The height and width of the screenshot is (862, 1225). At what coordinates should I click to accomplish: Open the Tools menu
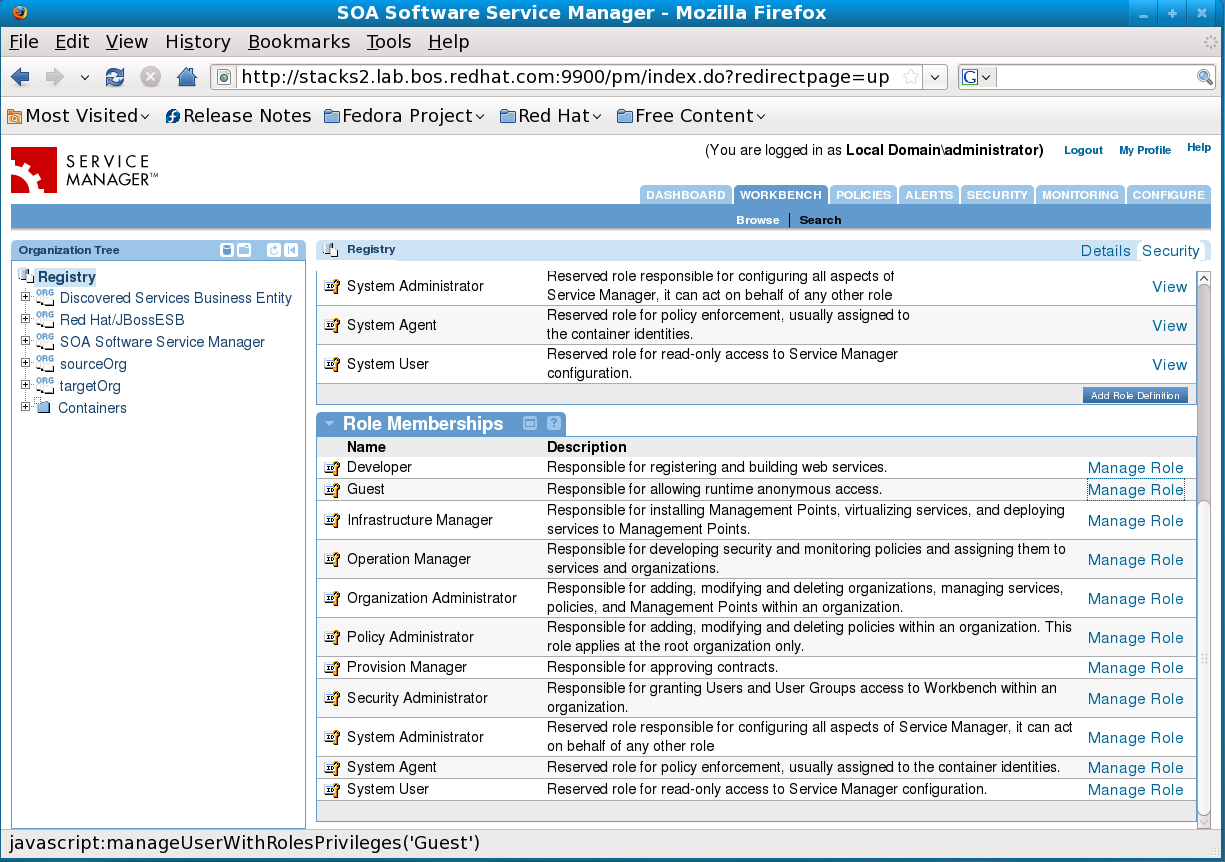point(388,42)
